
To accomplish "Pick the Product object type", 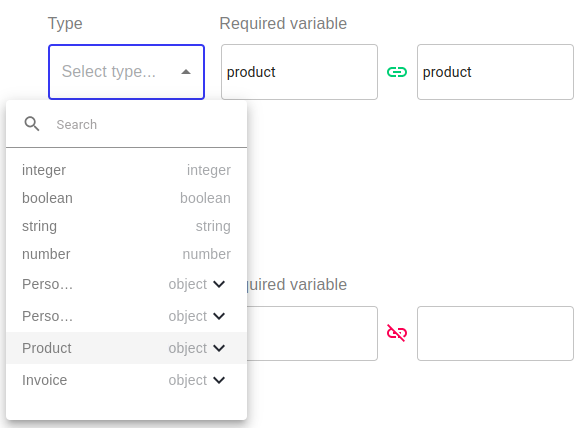I will (x=126, y=348).
